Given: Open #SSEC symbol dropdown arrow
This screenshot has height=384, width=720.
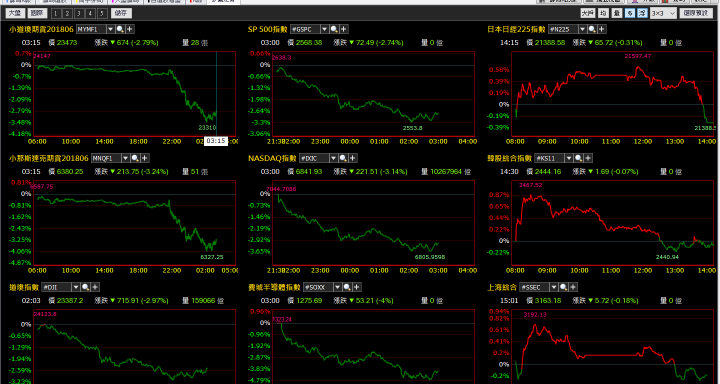Looking at the screenshot, I should pos(553,288).
